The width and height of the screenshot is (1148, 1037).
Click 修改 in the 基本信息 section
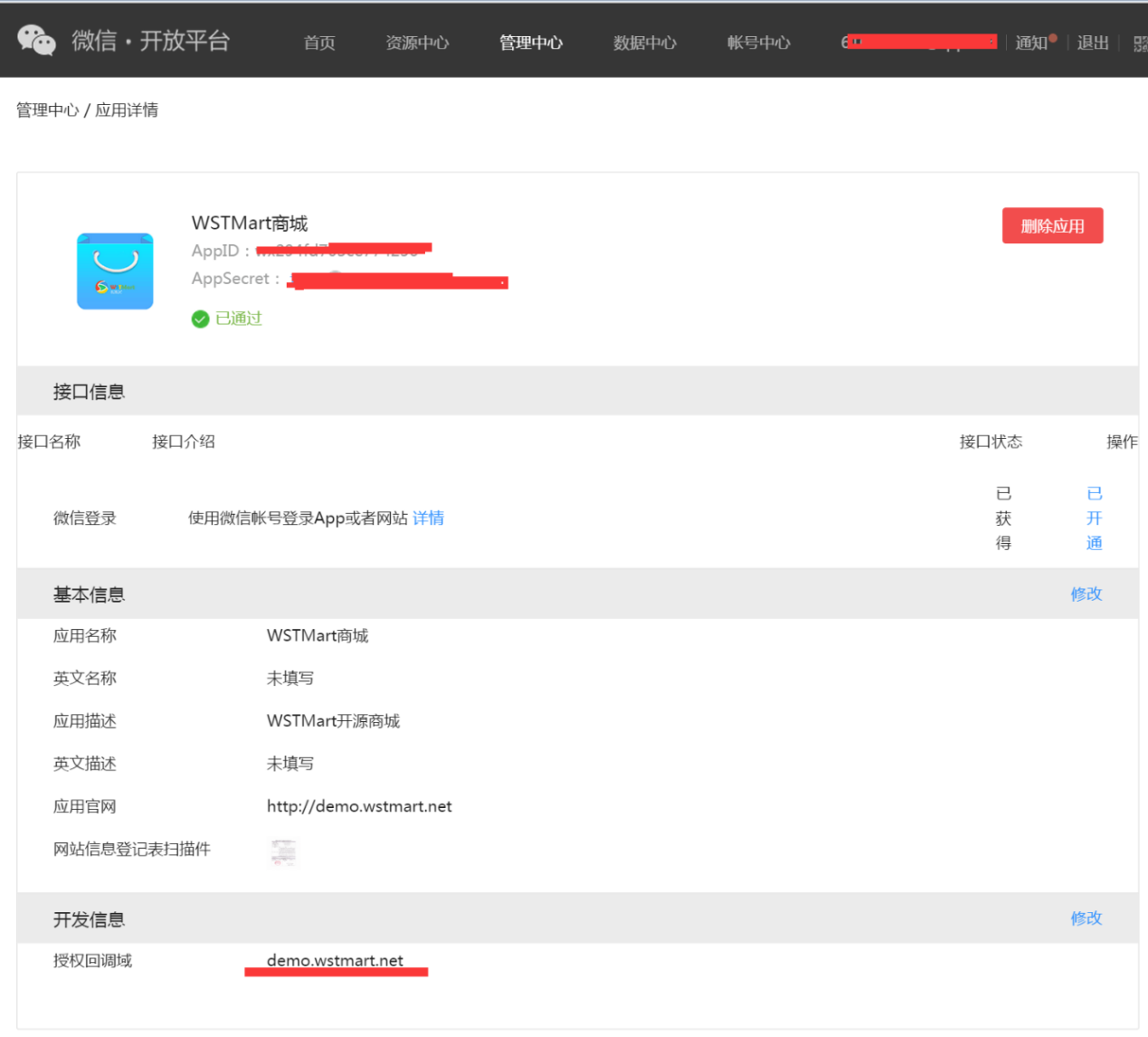pyautogui.click(x=1086, y=595)
